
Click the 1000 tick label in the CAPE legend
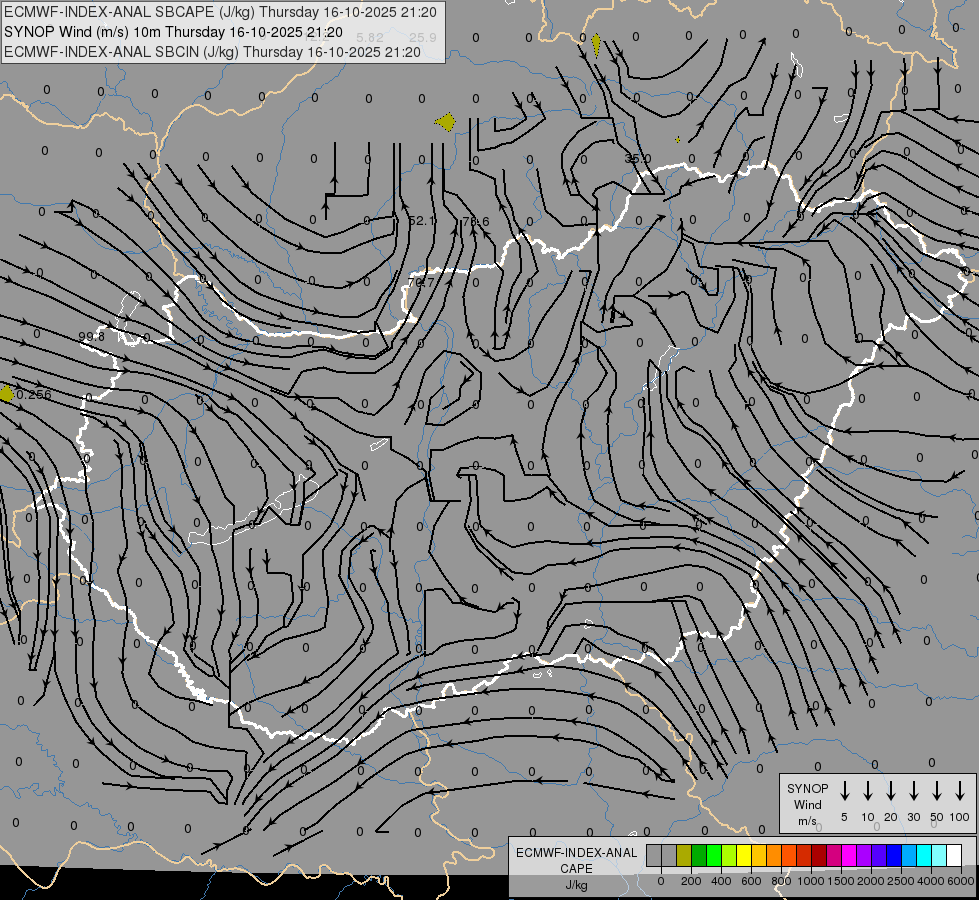tap(810, 881)
